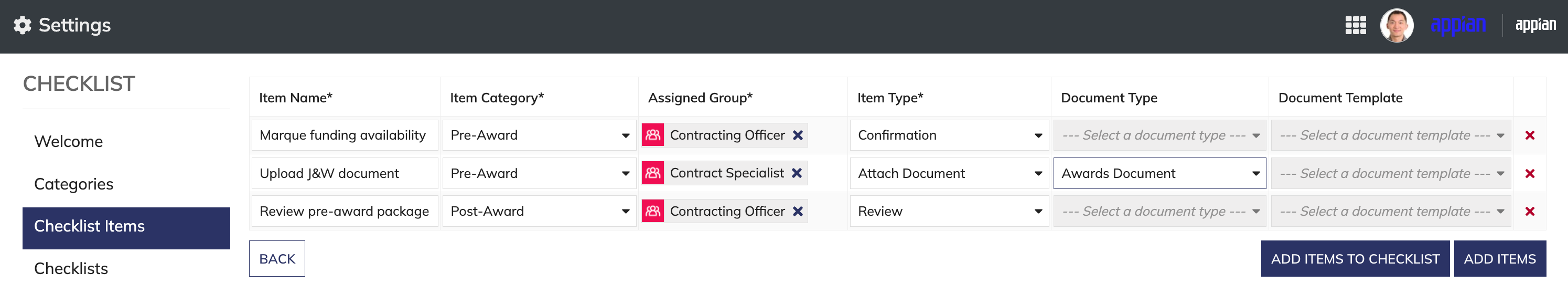This screenshot has width=1568, height=294.
Task: Click the Settings gear icon
Action: coord(23,25)
